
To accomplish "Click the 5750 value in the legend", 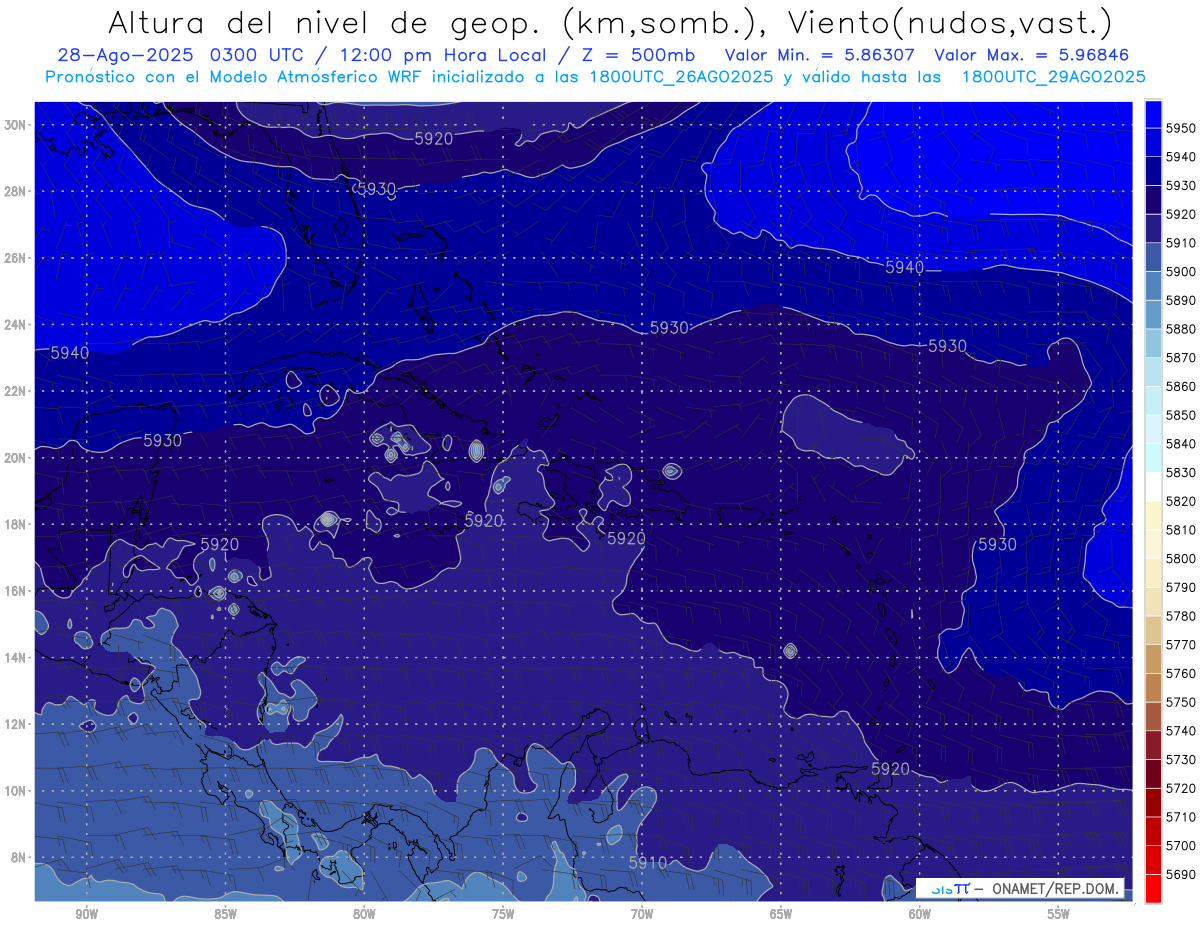I will point(1181,702).
